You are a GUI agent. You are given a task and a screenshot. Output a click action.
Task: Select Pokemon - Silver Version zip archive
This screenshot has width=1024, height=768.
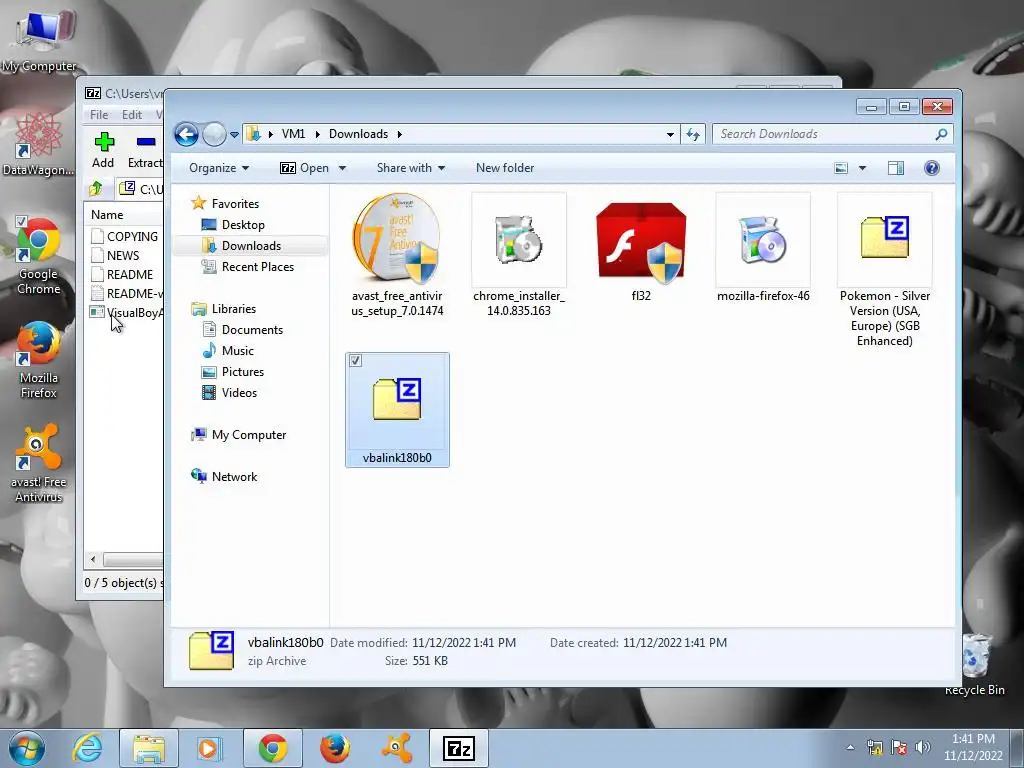(884, 240)
